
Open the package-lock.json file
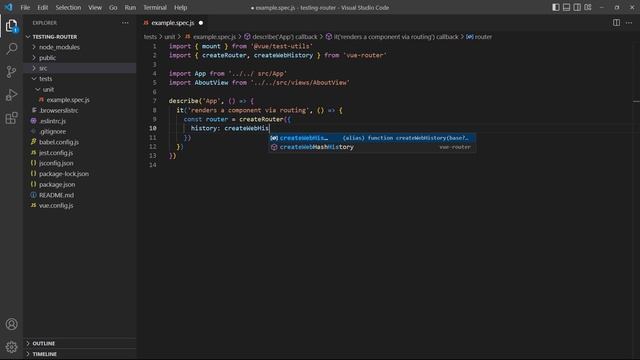(80, 174)
